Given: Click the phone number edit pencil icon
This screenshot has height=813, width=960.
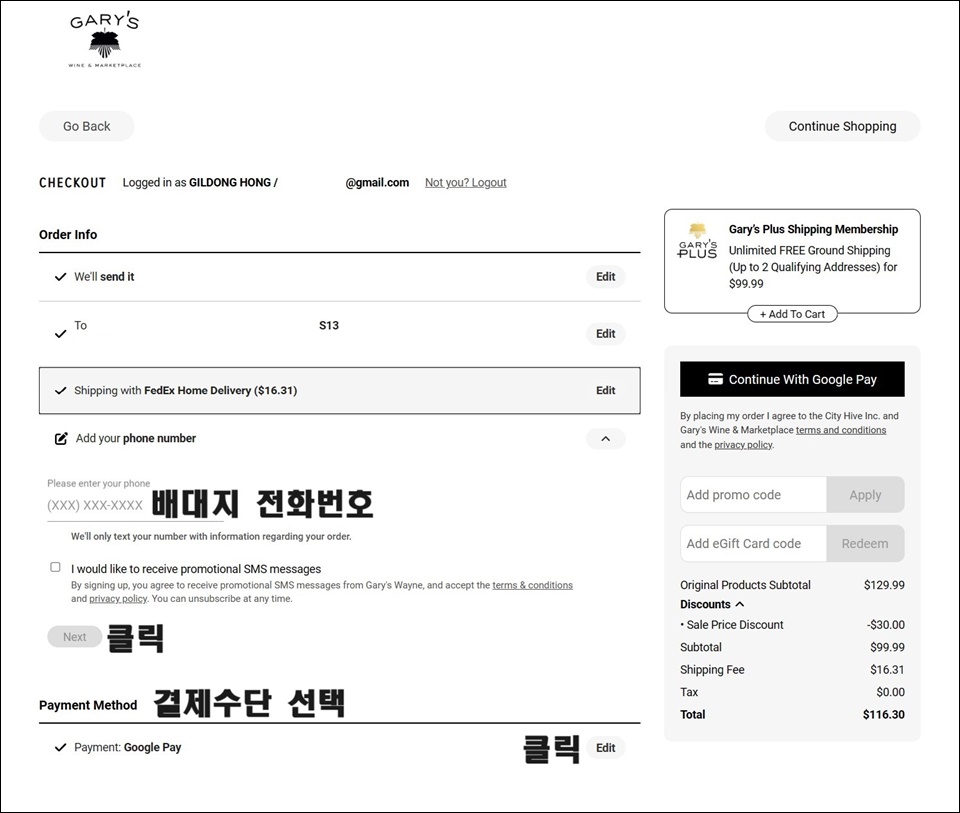Looking at the screenshot, I should tap(61, 438).
